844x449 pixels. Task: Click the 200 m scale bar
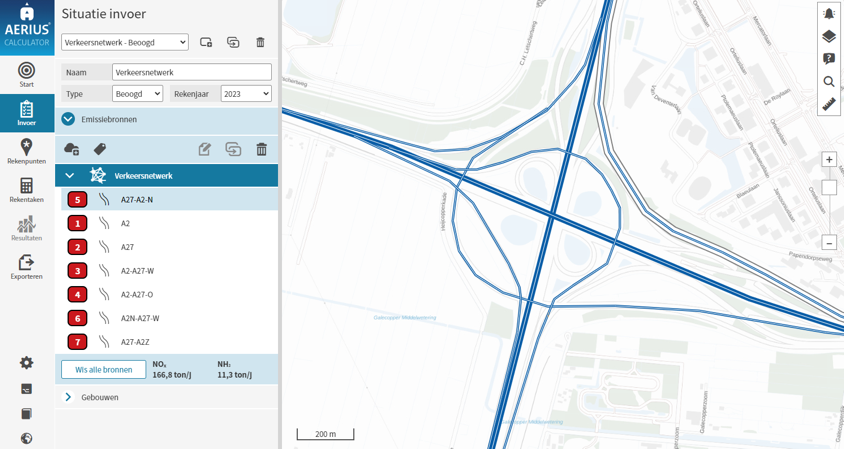325,434
